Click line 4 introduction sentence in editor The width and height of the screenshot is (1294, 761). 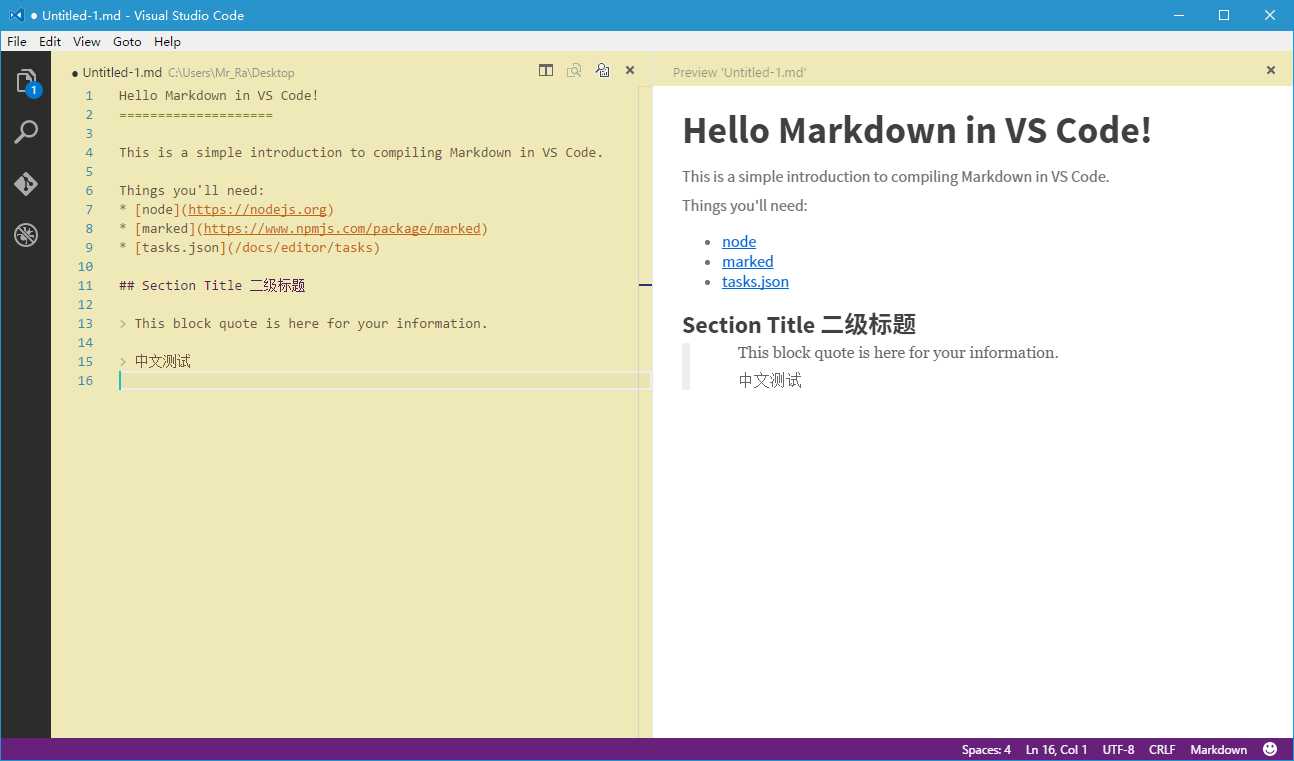[361, 153]
